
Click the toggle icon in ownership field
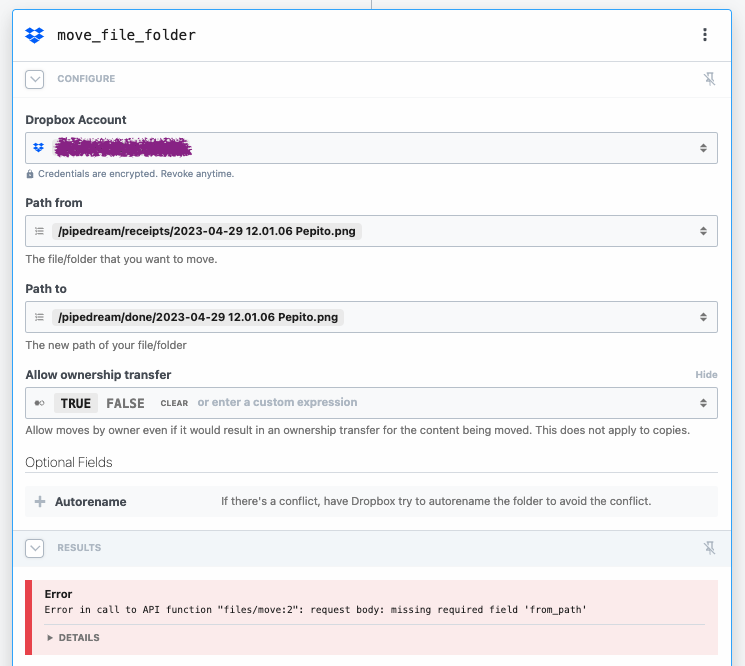click(39, 403)
